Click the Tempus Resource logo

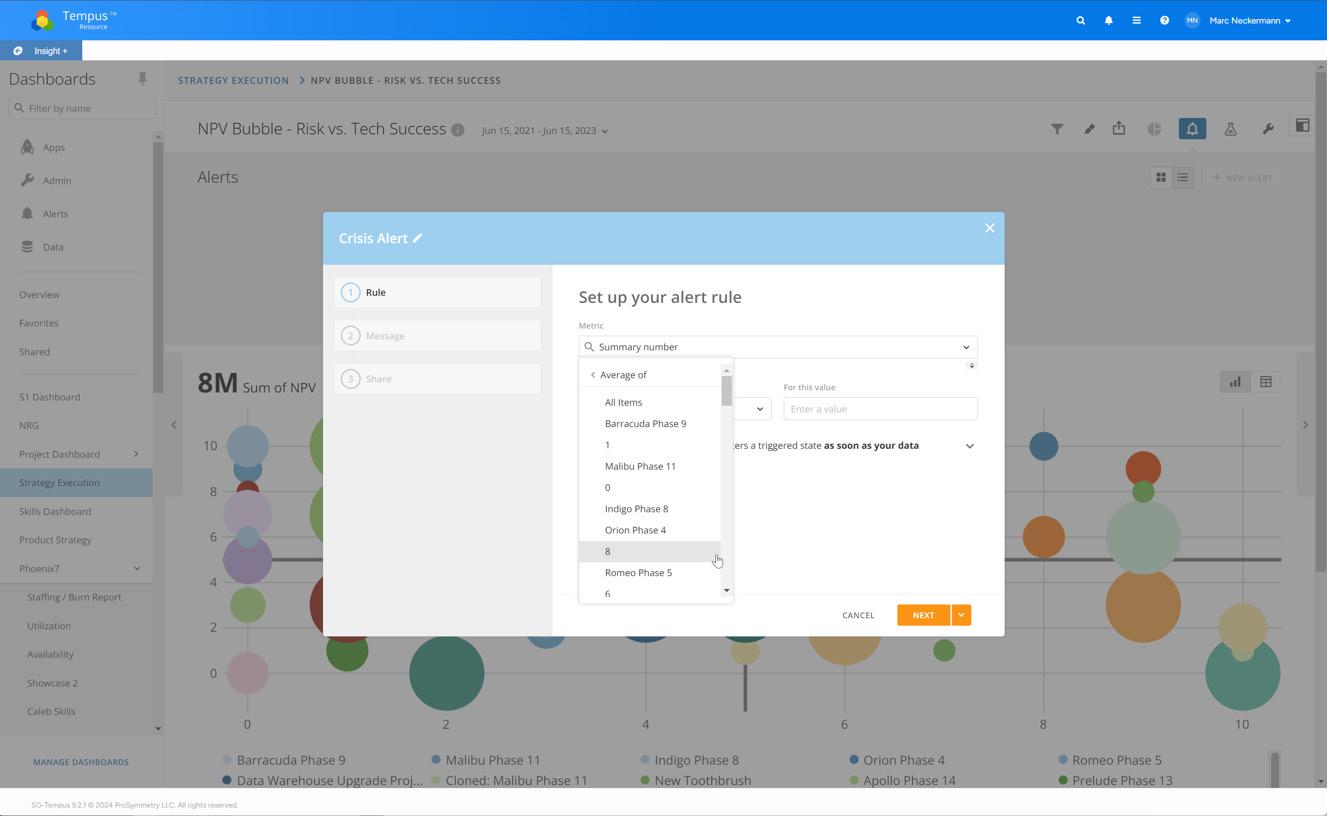[x=73, y=20]
